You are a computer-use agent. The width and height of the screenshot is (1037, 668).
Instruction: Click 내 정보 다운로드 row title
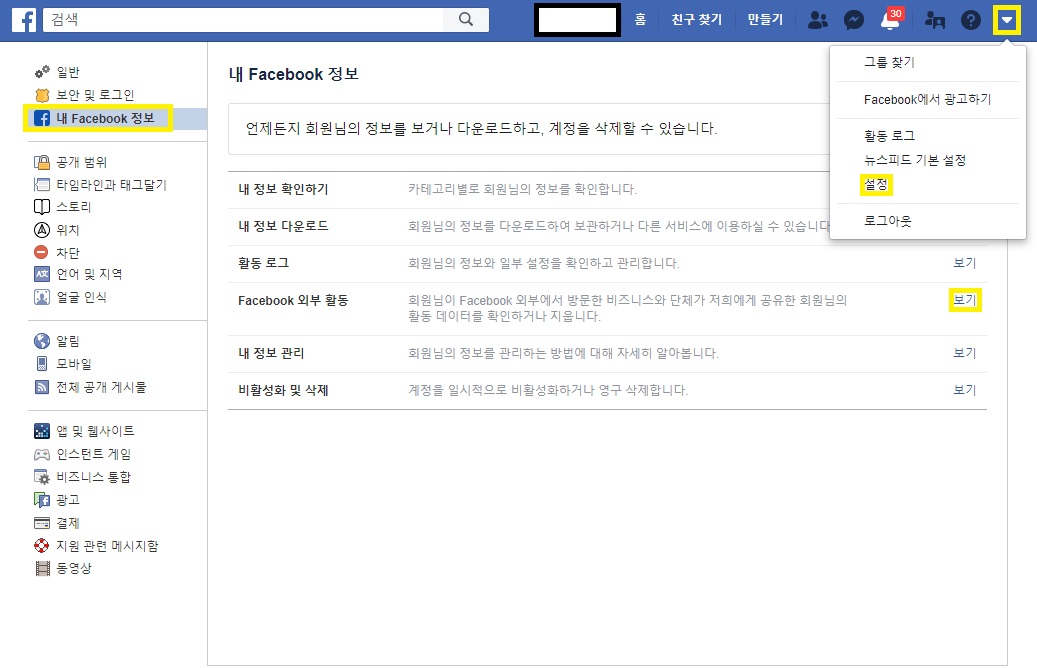click(x=283, y=226)
